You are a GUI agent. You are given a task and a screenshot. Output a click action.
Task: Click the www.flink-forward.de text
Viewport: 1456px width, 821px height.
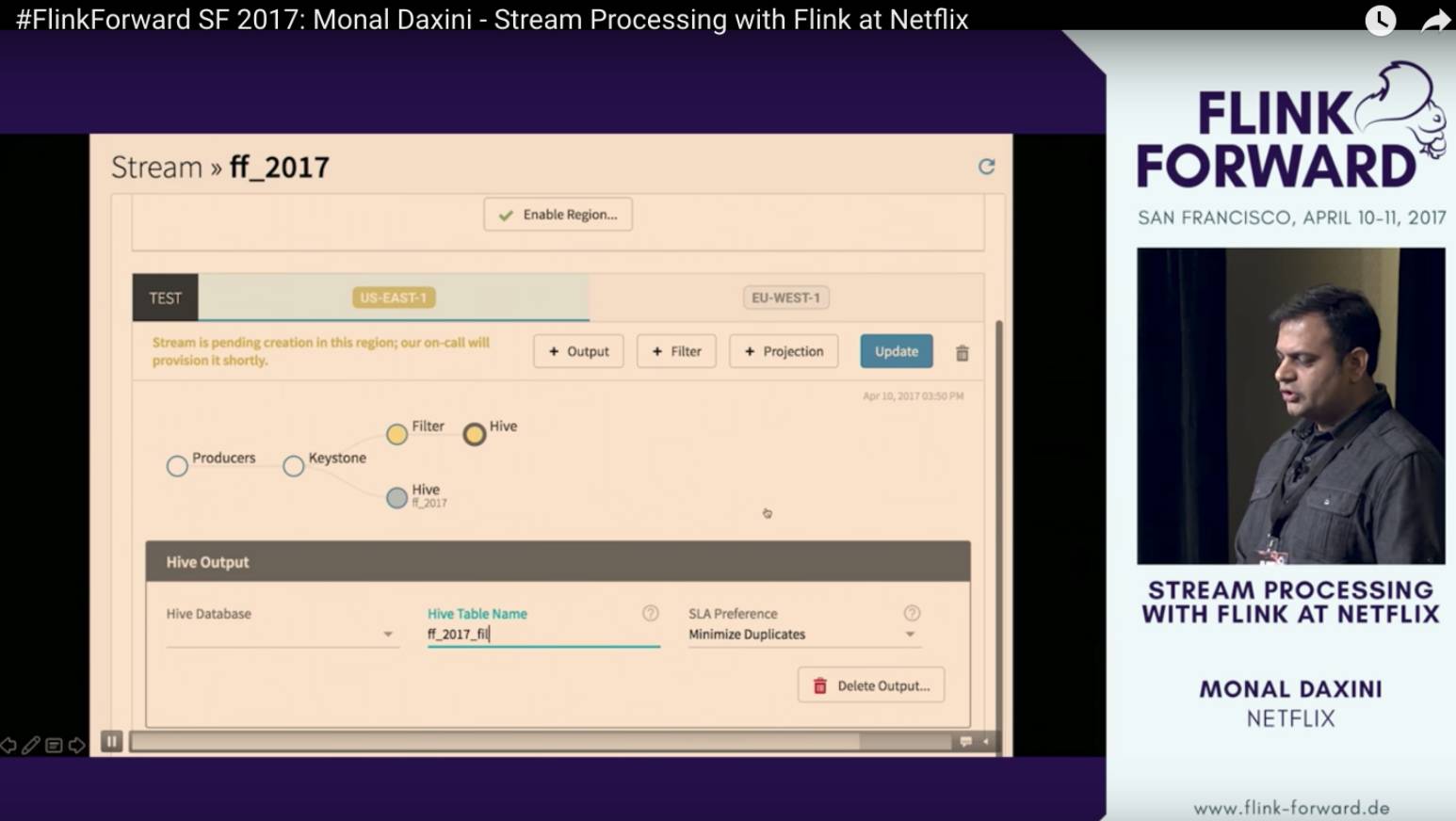[x=1291, y=808]
